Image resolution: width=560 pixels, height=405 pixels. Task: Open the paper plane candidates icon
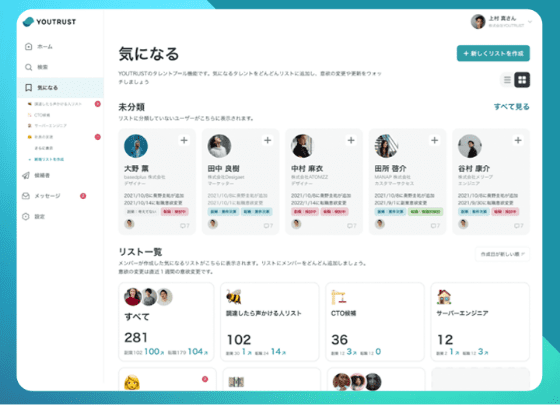coord(26,175)
